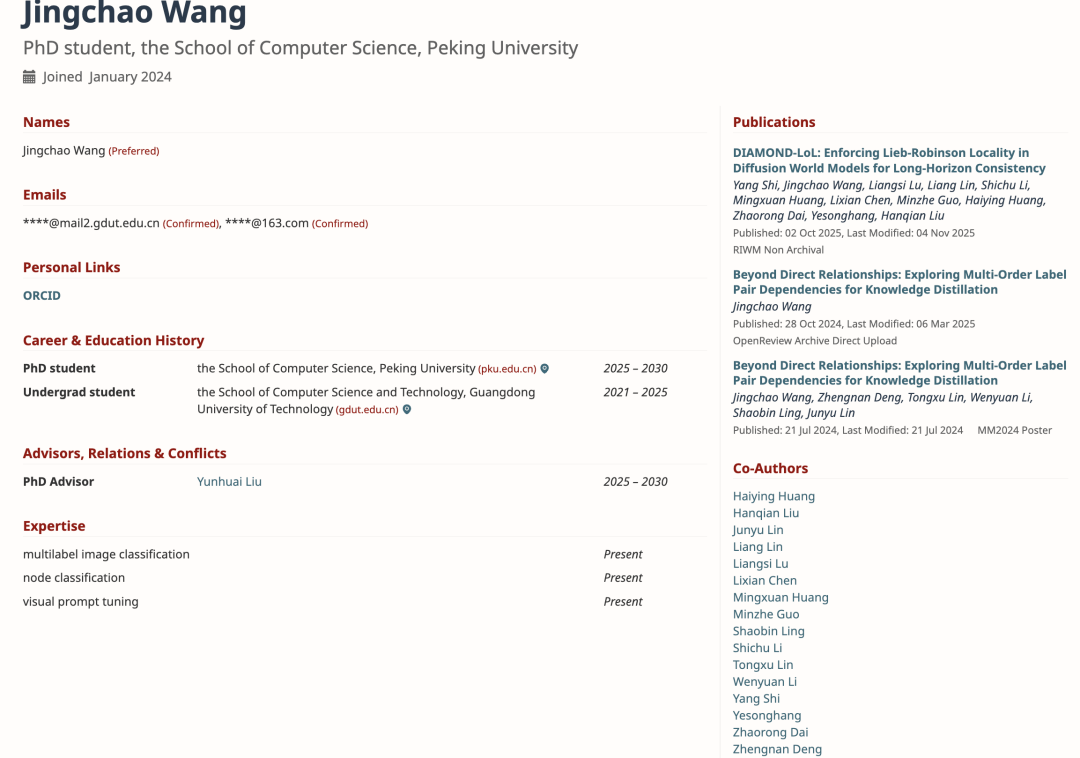Open Mingxuan Huang in the Co-Authors list

point(780,598)
